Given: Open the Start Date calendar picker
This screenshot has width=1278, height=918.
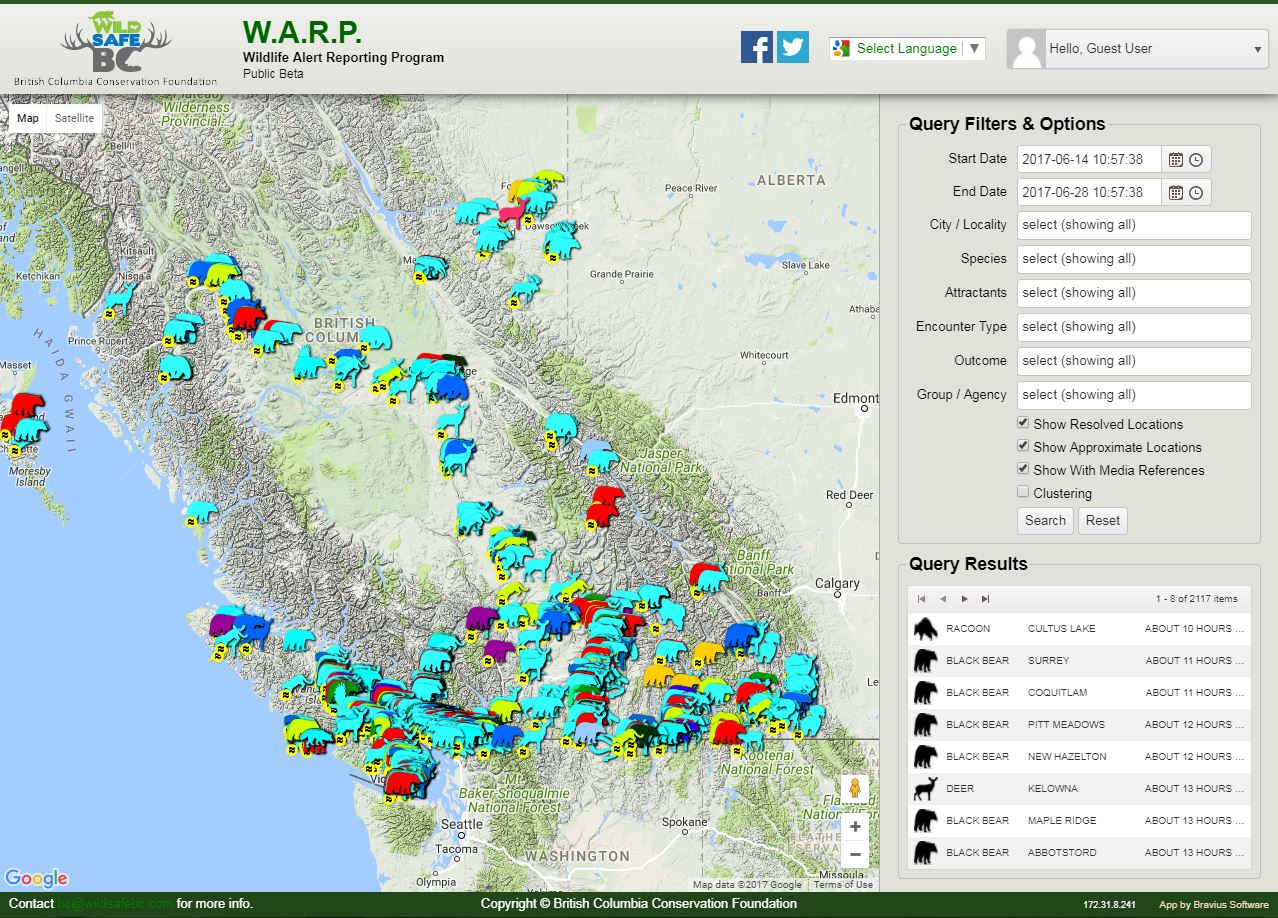Looking at the screenshot, I should [x=1176, y=159].
